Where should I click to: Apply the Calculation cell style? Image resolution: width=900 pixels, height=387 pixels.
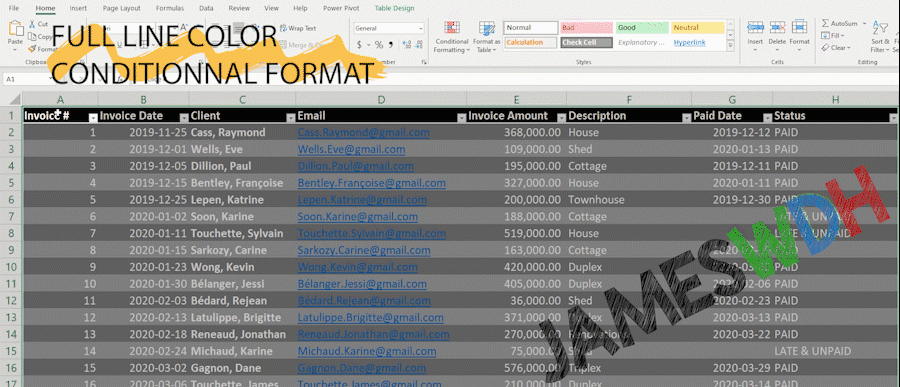530,42
